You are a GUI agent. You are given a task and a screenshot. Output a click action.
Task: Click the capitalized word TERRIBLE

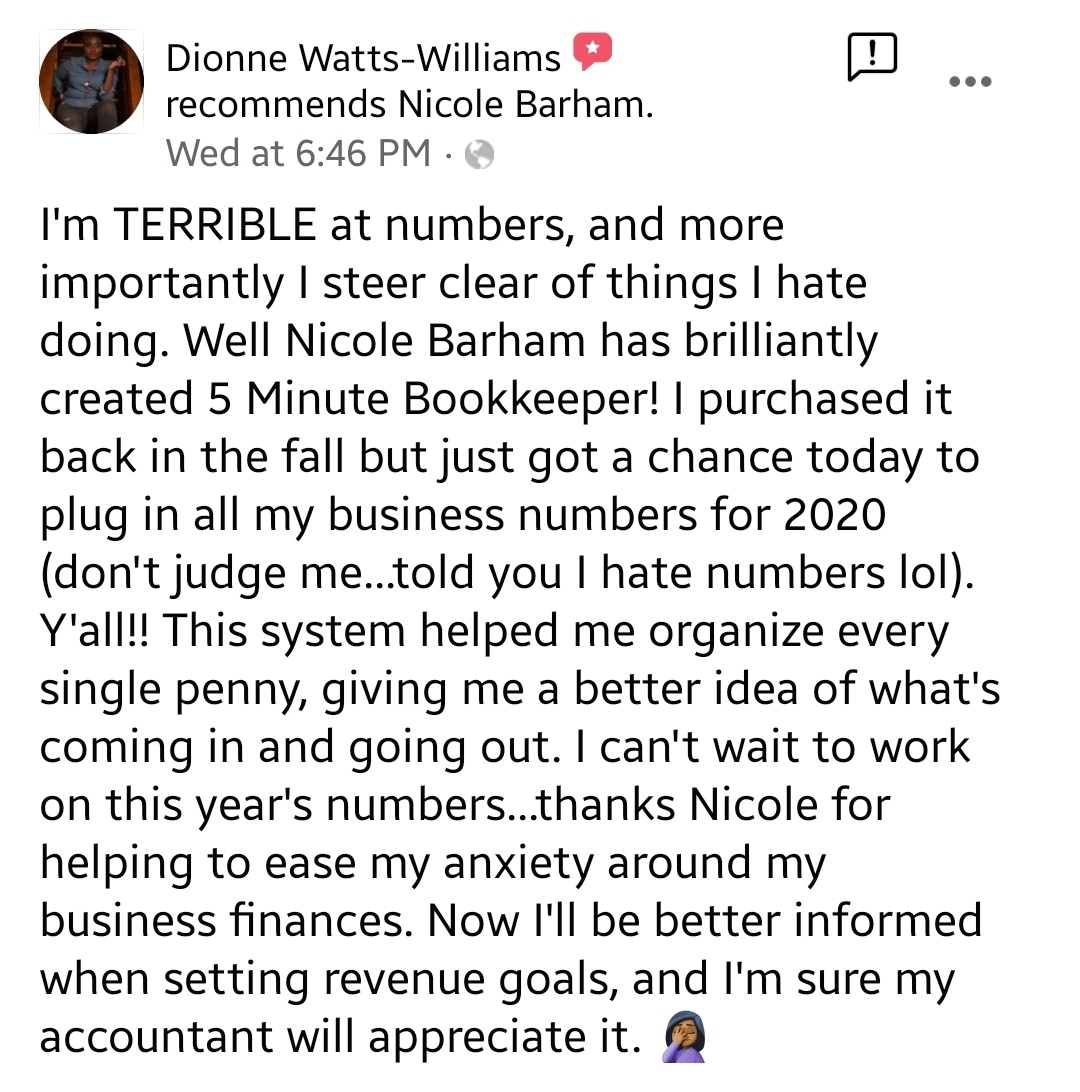click(x=216, y=227)
